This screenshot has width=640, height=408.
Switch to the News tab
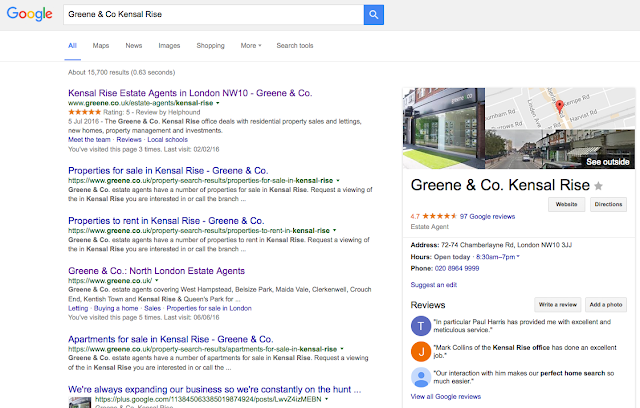[134, 46]
